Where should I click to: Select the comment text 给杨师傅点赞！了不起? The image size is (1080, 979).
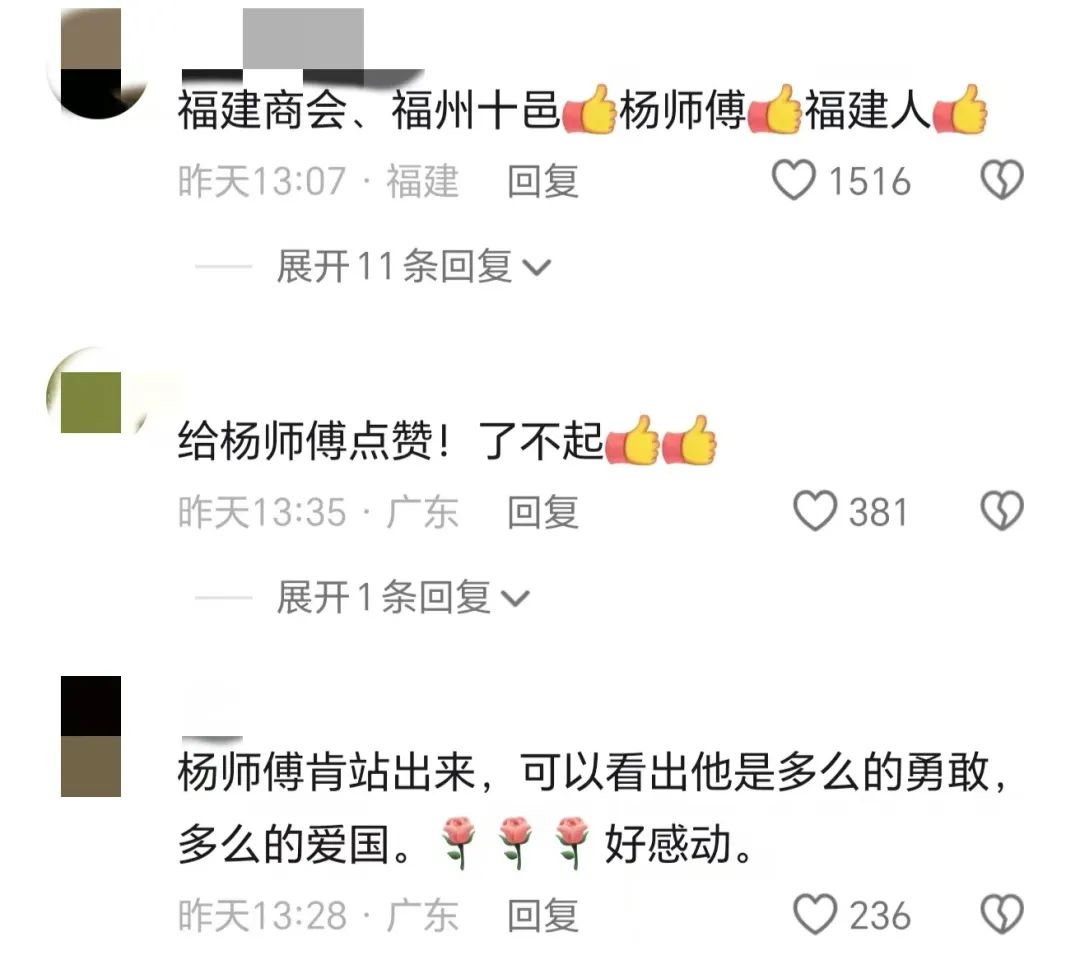[391, 441]
